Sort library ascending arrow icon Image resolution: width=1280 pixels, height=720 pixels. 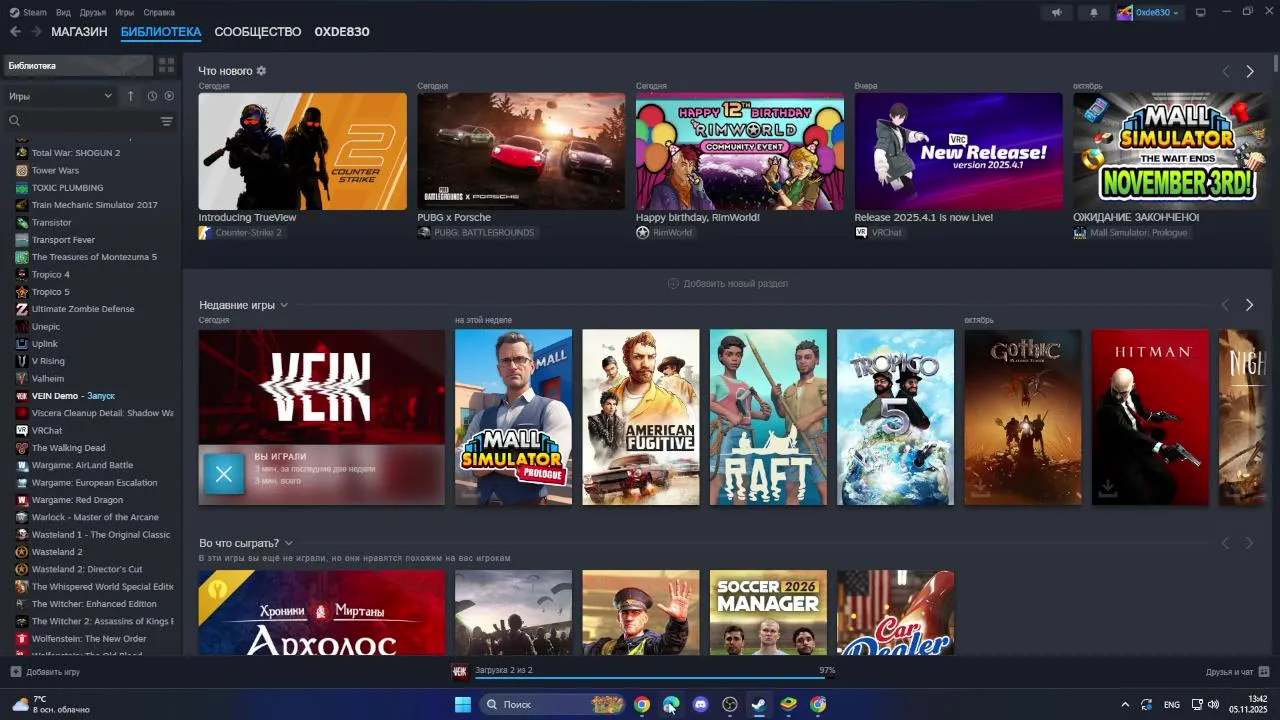point(130,96)
